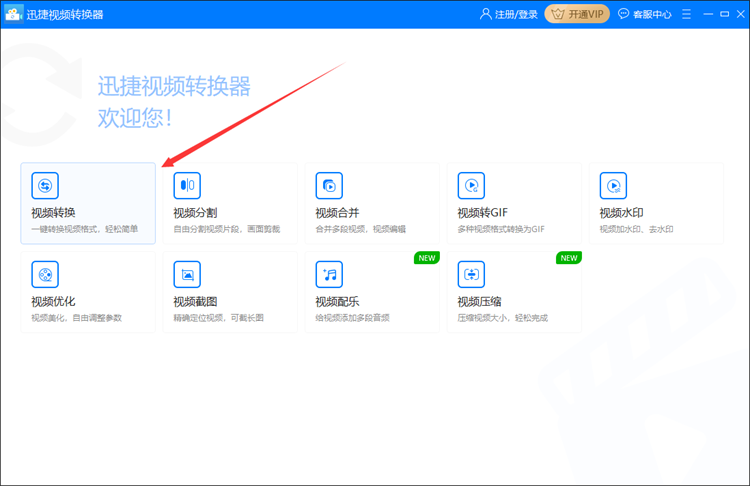Click the user profile icon
This screenshot has height=486, width=750.
[485, 14]
